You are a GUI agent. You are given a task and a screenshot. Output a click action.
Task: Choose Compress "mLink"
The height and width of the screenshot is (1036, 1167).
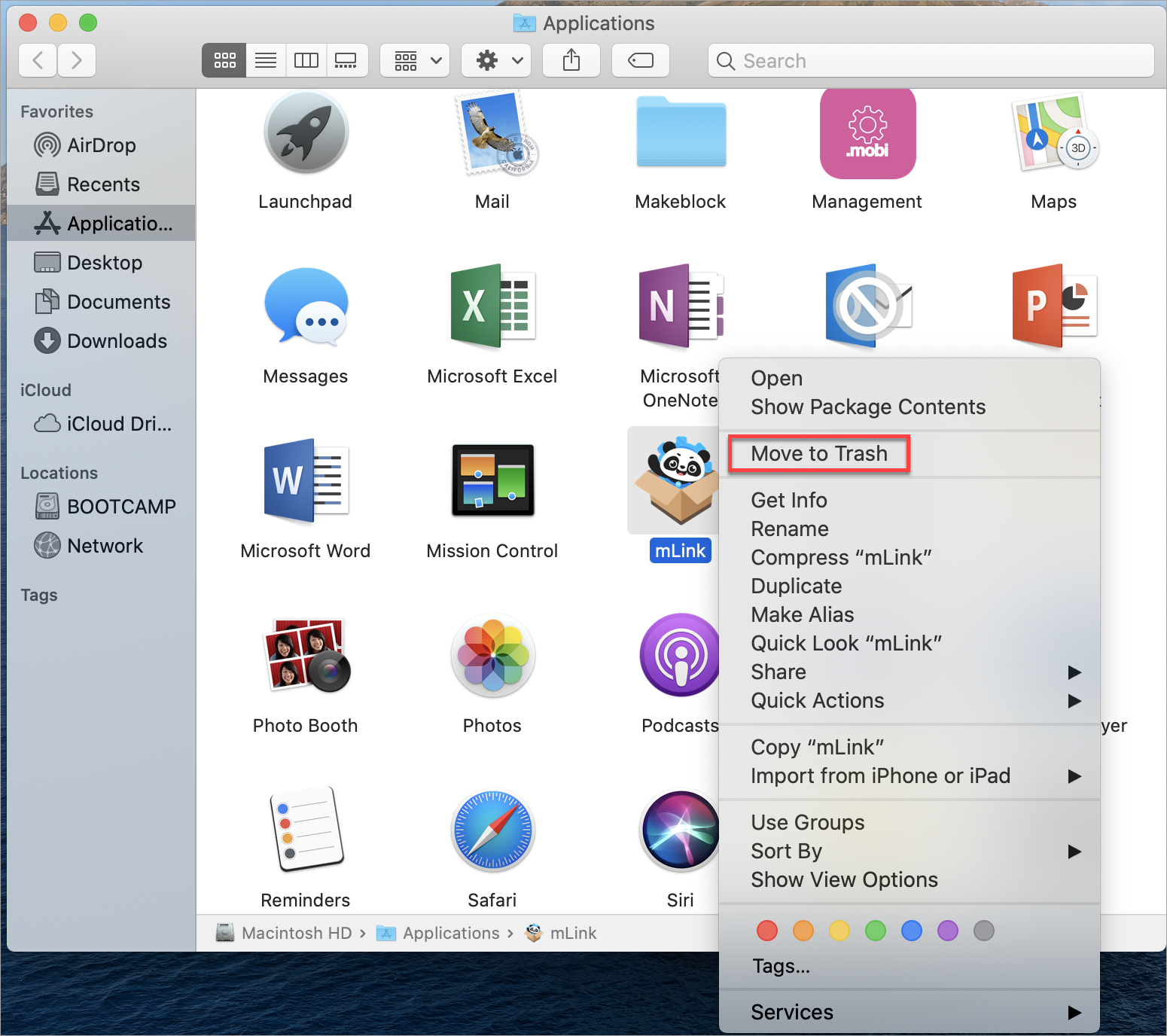pyautogui.click(x=910, y=557)
